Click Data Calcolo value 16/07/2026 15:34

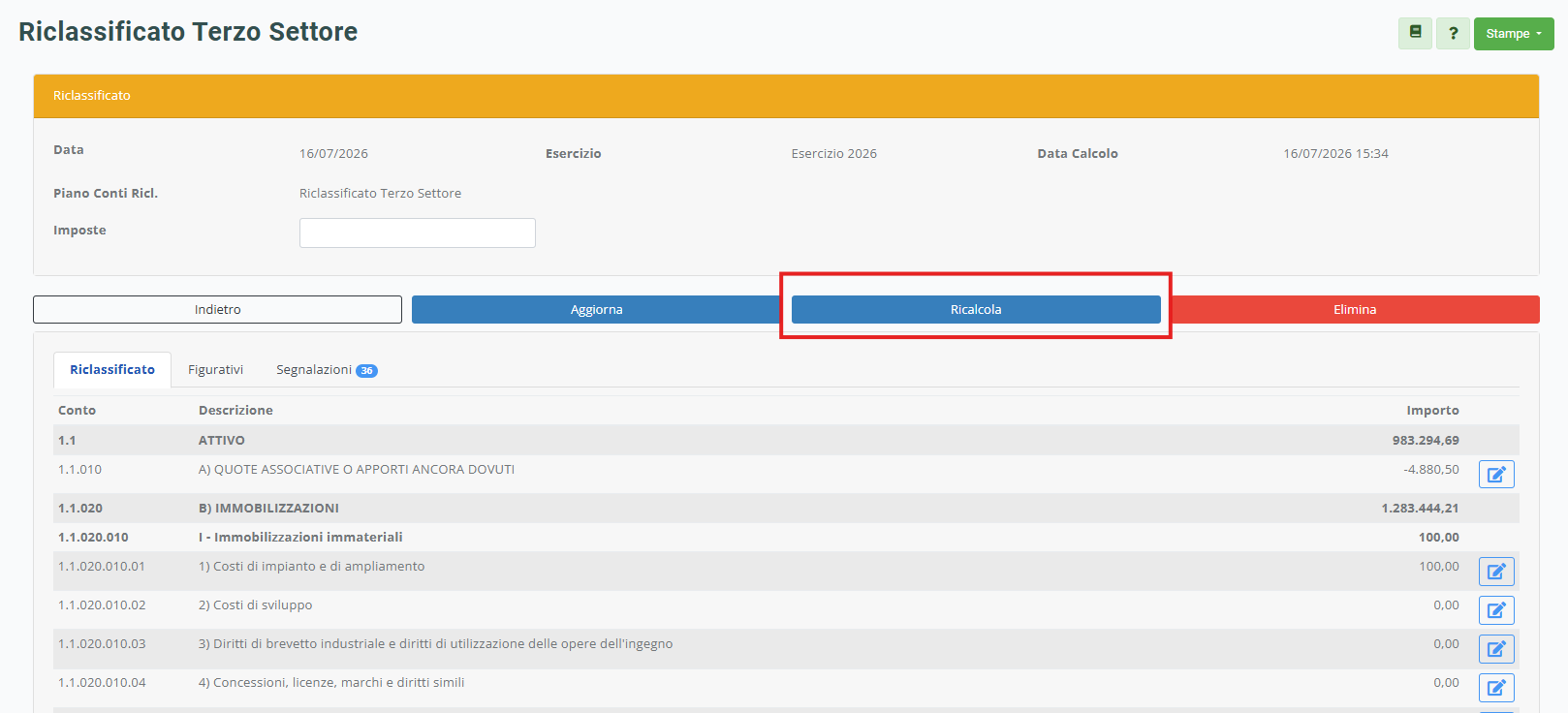1335,153
